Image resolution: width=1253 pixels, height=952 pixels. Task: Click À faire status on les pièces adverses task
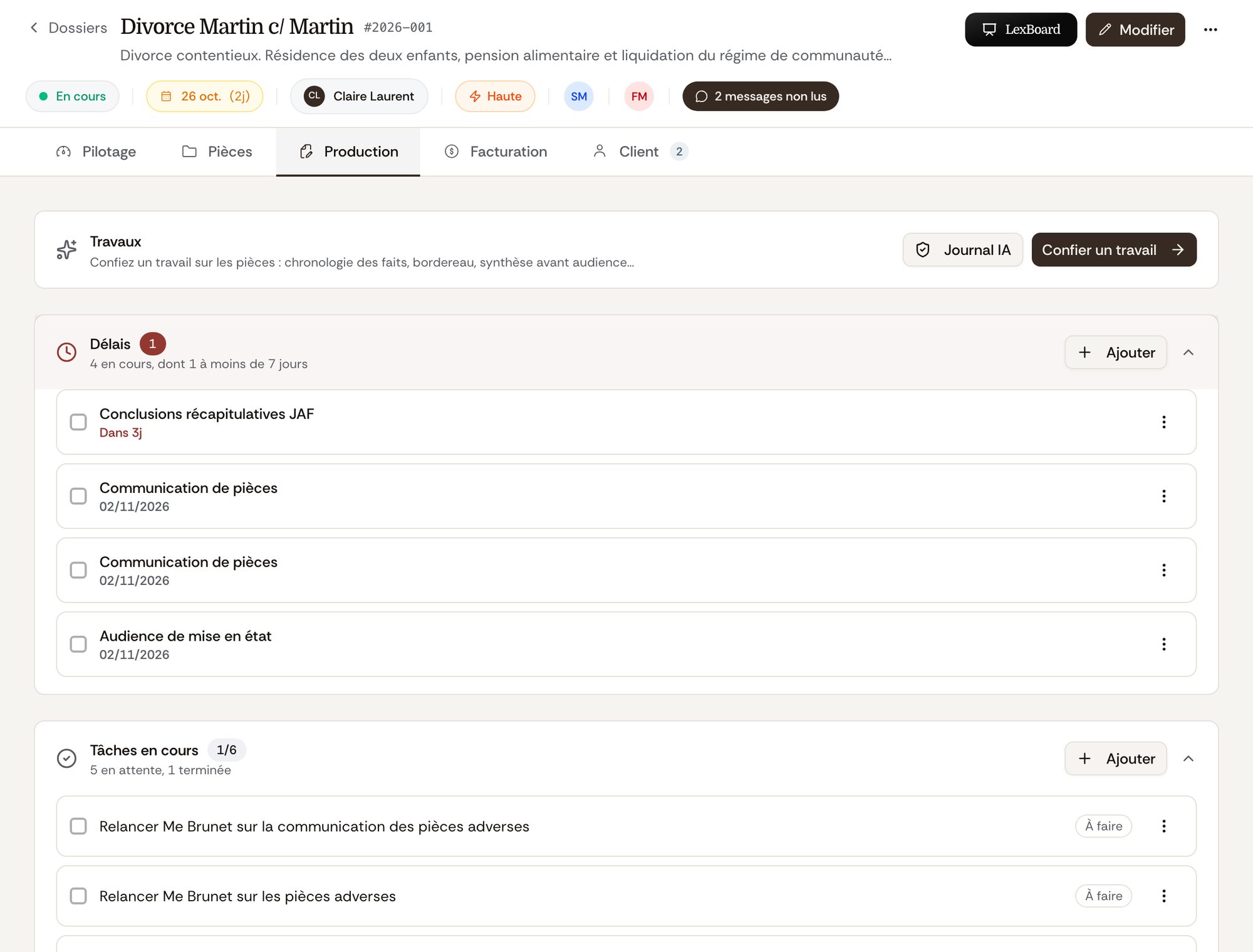click(1104, 896)
